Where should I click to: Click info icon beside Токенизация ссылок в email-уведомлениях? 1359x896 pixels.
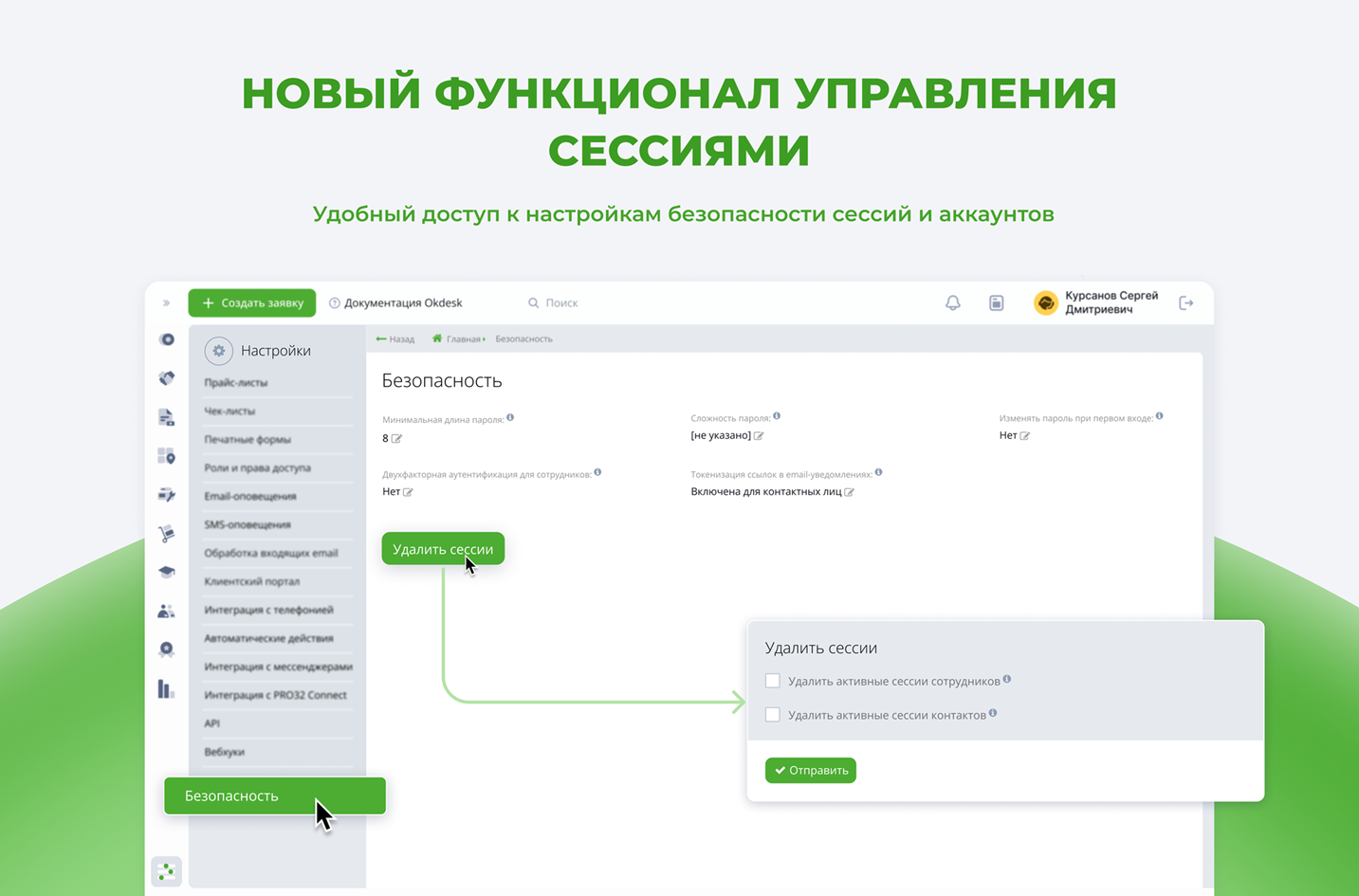click(x=879, y=472)
